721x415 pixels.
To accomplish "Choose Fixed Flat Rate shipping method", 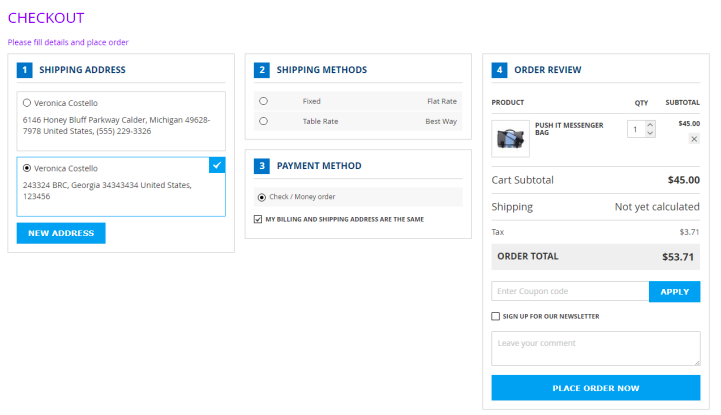I will pos(263,101).
